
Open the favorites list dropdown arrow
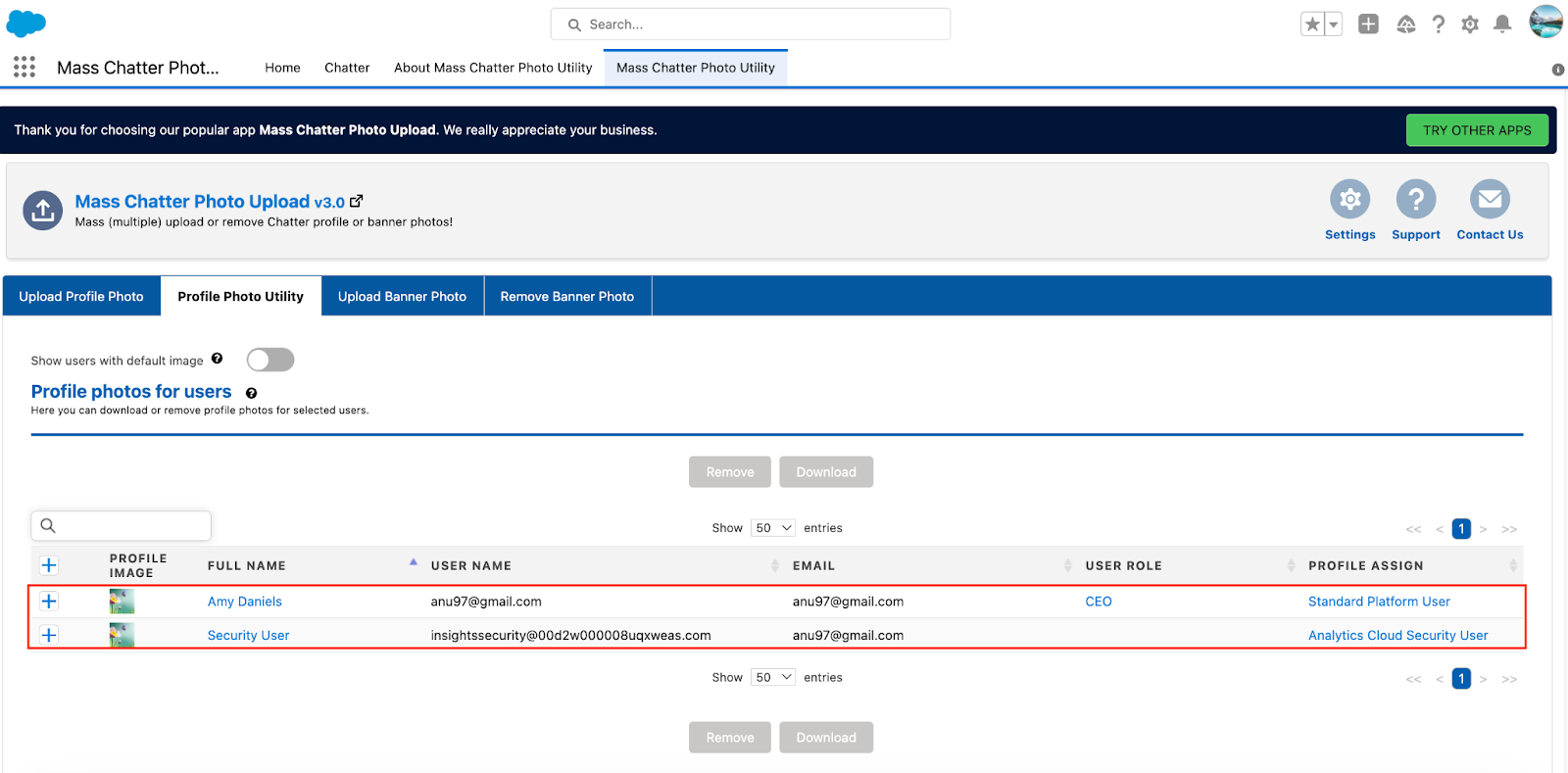1333,24
